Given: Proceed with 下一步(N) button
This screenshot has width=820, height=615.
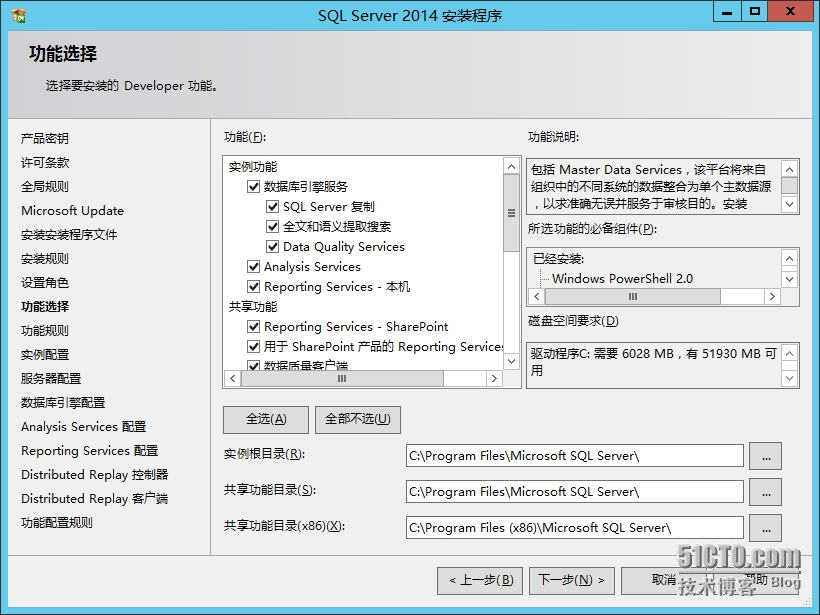Looking at the screenshot, I should point(572,580).
